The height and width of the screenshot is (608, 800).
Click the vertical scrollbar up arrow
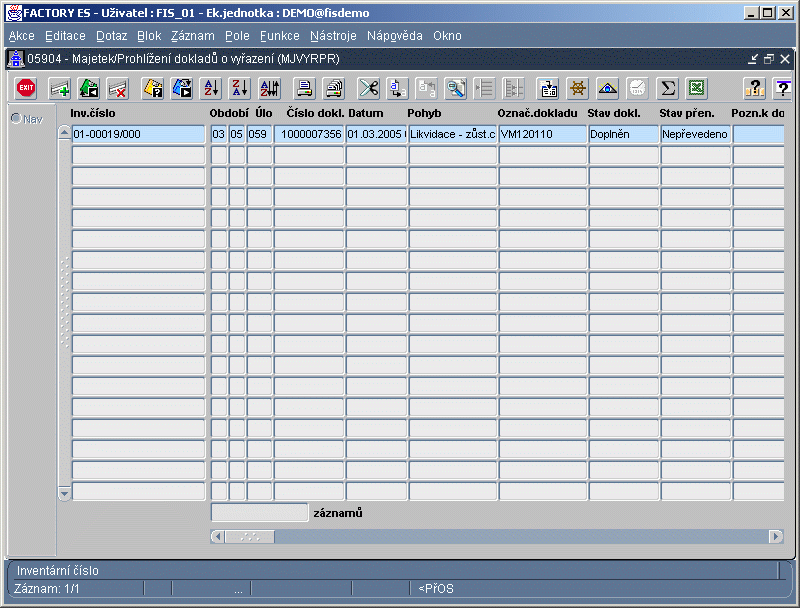click(x=64, y=132)
